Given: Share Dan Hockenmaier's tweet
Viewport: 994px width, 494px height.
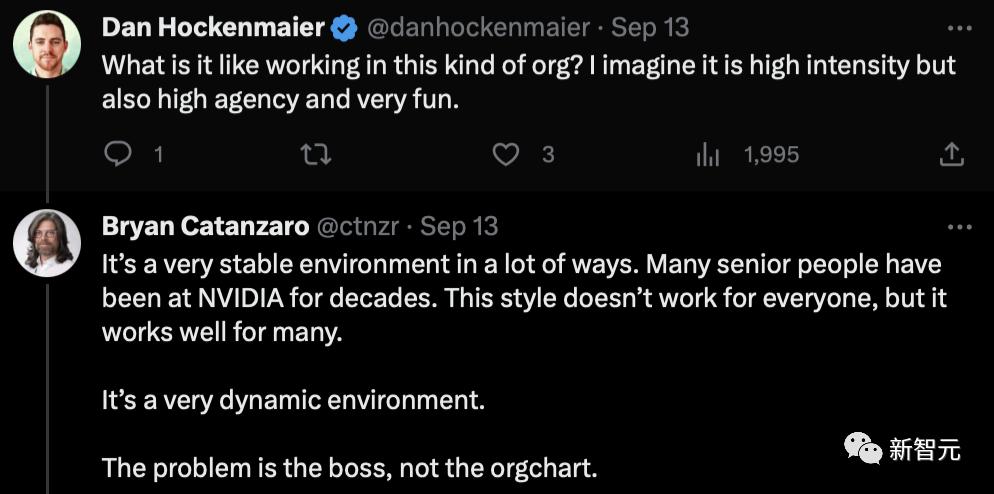Looking at the screenshot, I should coord(952,154).
